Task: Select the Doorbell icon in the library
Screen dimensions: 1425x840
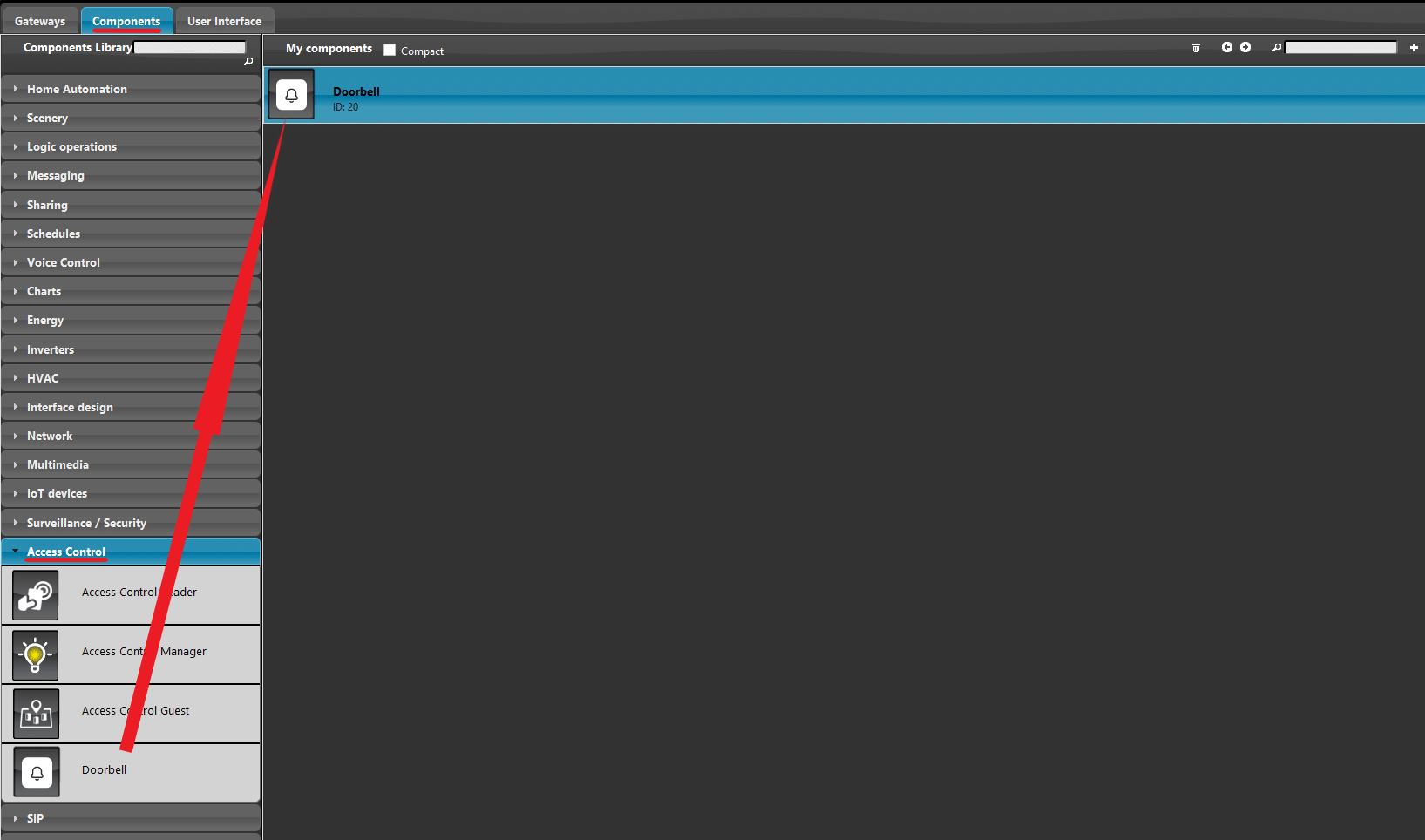Action: pyautogui.click(x=37, y=772)
